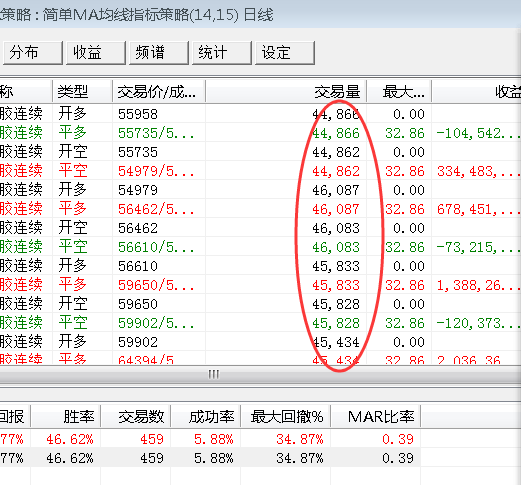
Task: Click the black volume cell 44,862
Action: click(336, 152)
